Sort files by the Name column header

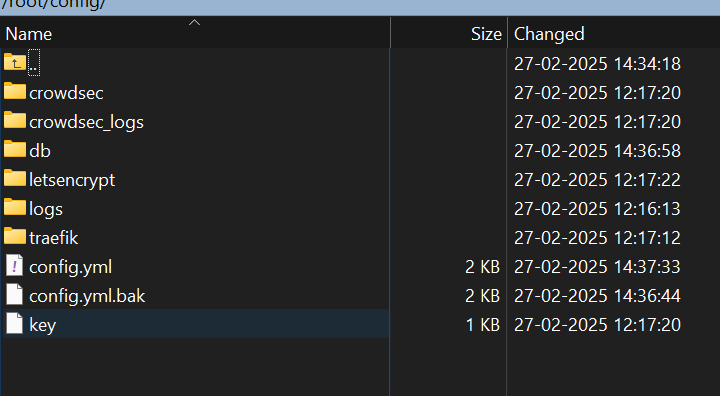[x=195, y=34]
